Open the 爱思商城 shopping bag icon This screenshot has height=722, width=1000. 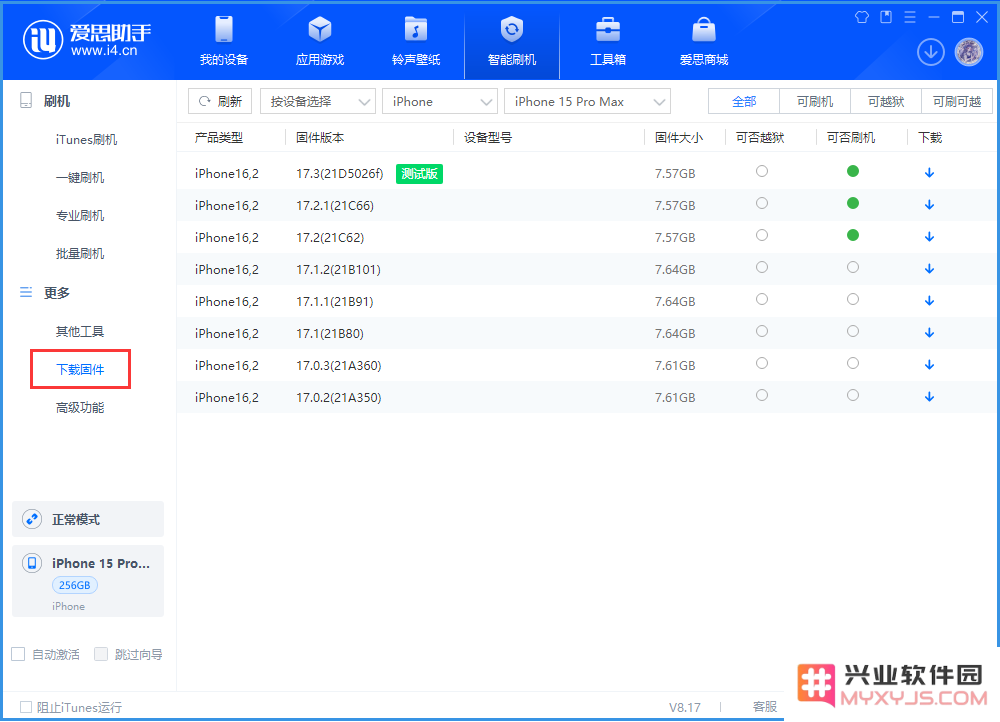coord(703,29)
